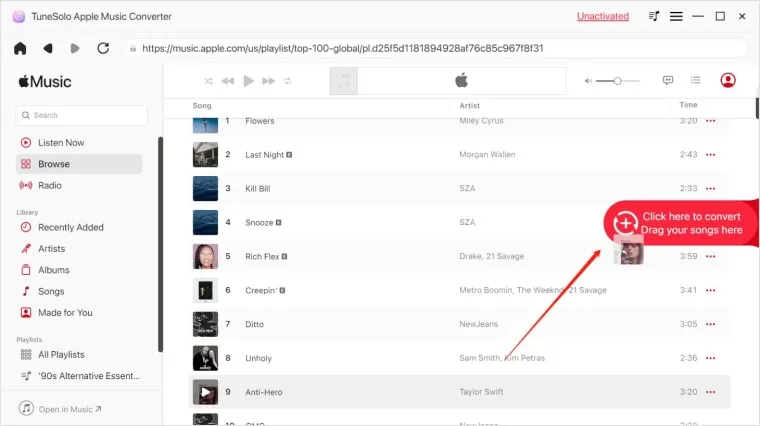
Task: Reload the page with the refresh icon
Action: click(x=103, y=48)
